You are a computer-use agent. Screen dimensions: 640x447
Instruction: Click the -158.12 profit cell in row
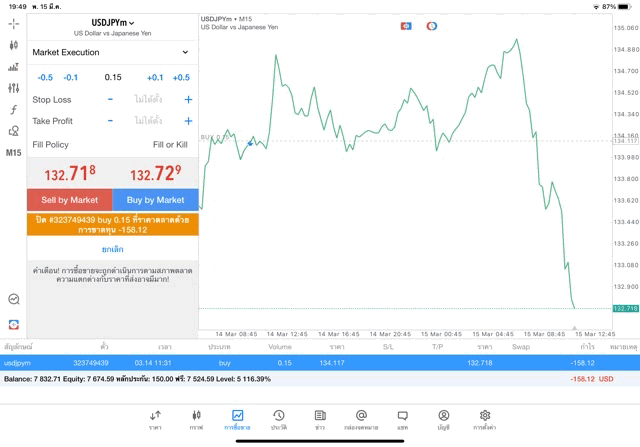[582, 363]
